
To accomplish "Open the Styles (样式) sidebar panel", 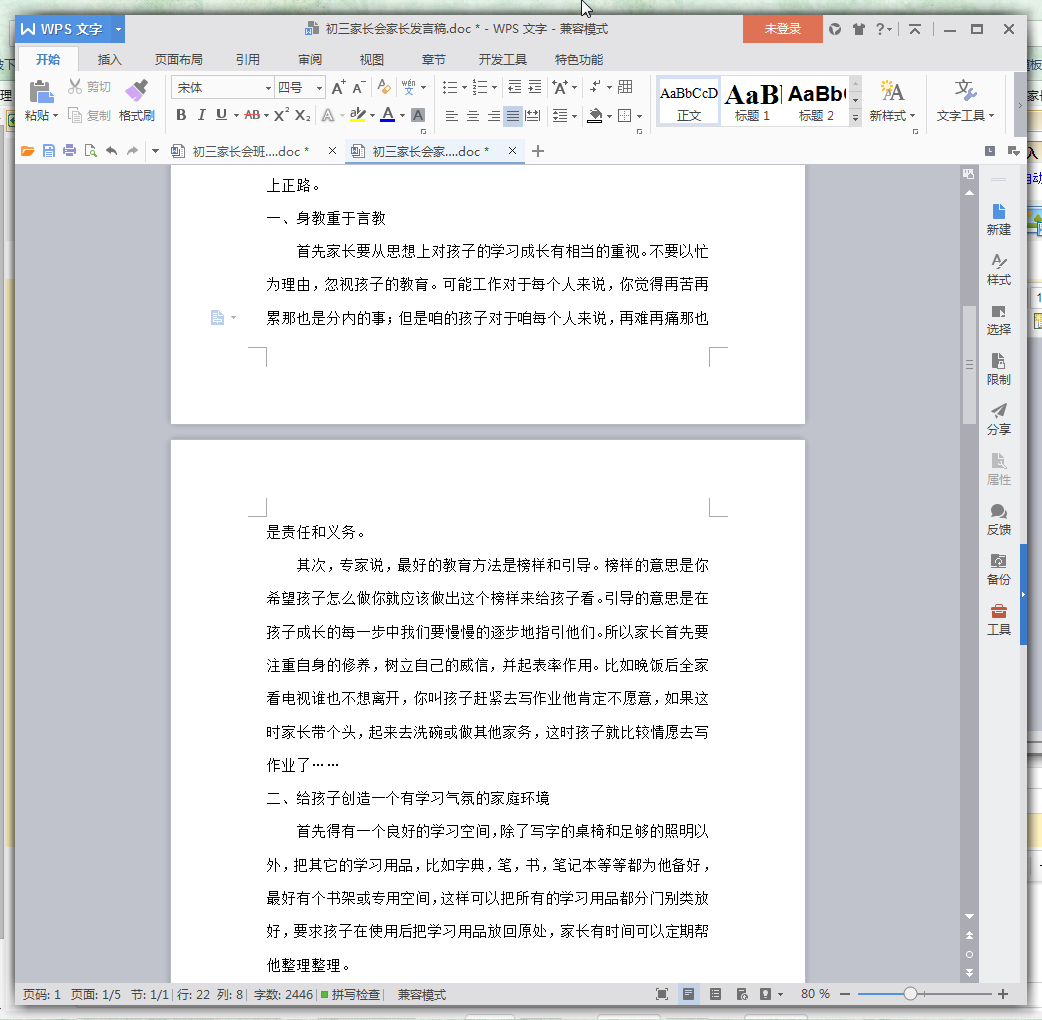I will pos(999,270).
